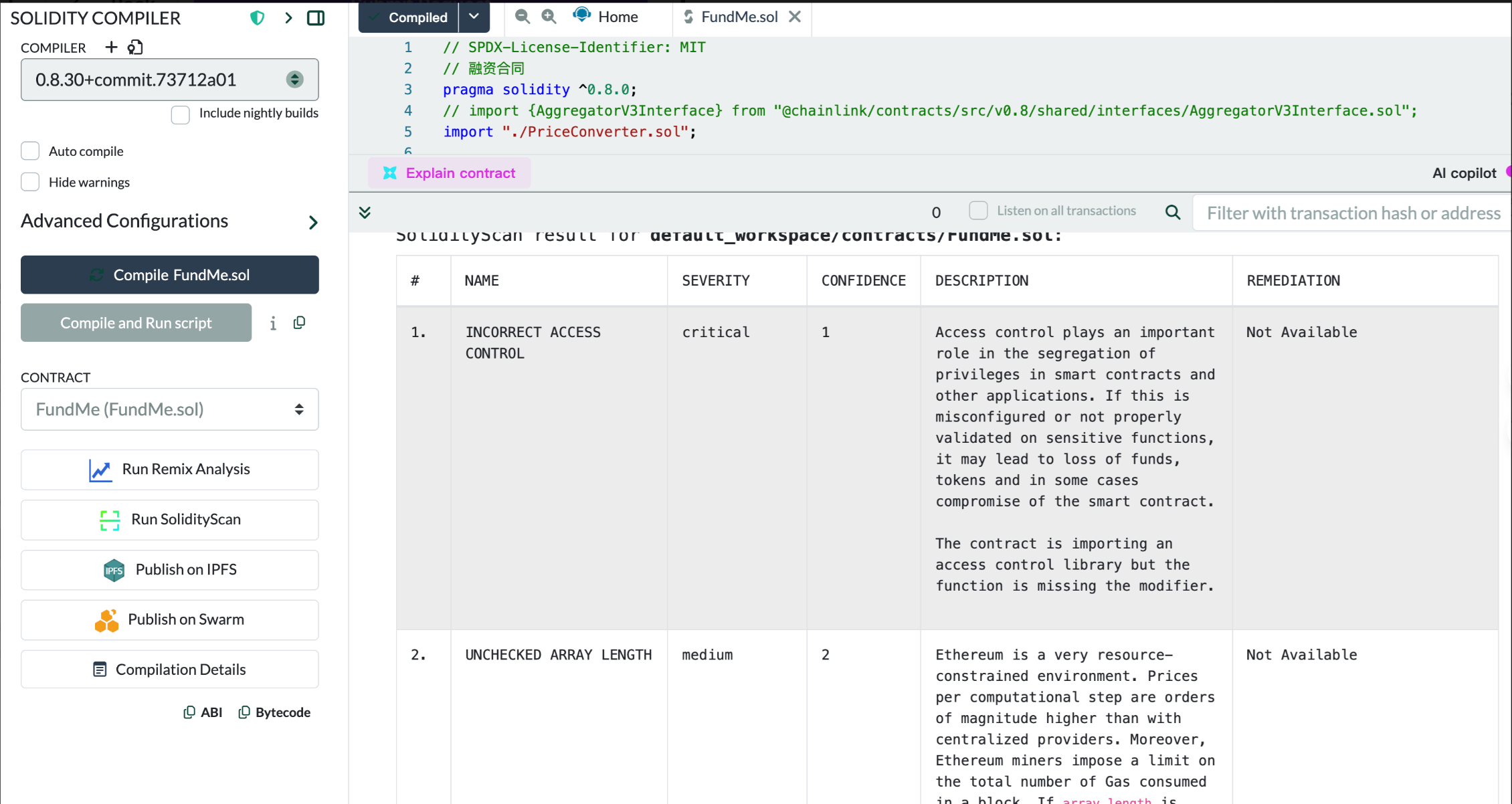
Task: Click the zoom in magnifier icon
Action: [549, 17]
